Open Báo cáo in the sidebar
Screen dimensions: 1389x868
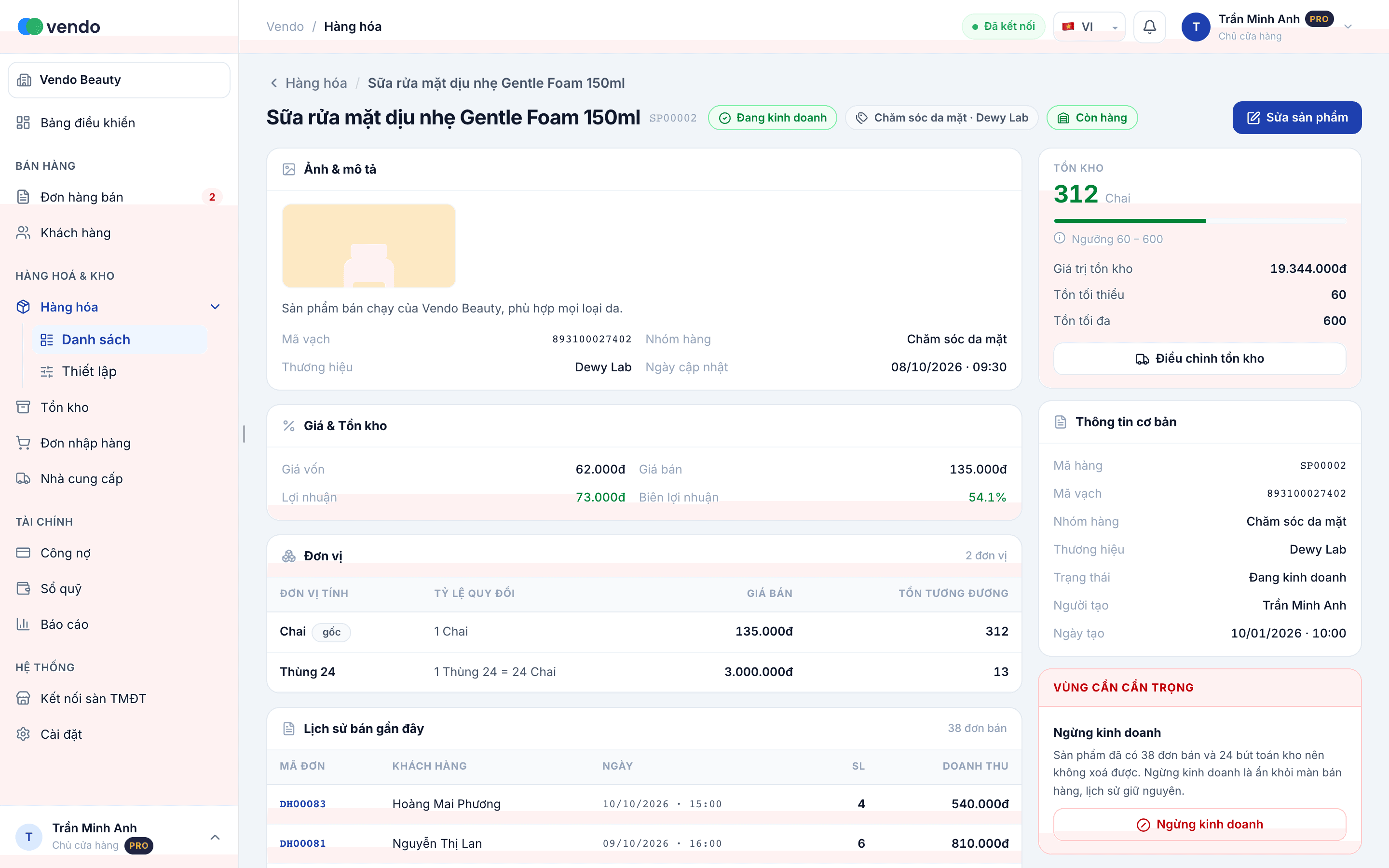pyautogui.click(x=119, y=624)
